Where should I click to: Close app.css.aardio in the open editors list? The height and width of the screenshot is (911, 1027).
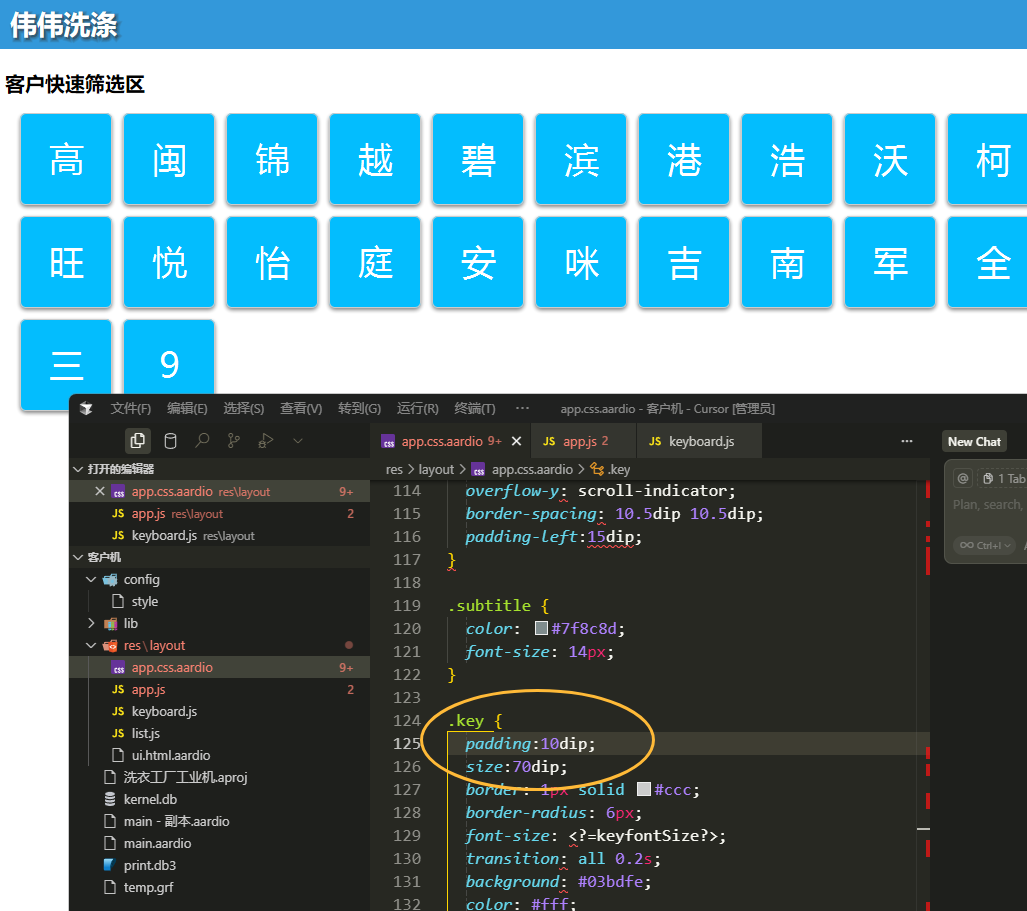point(99,491)
